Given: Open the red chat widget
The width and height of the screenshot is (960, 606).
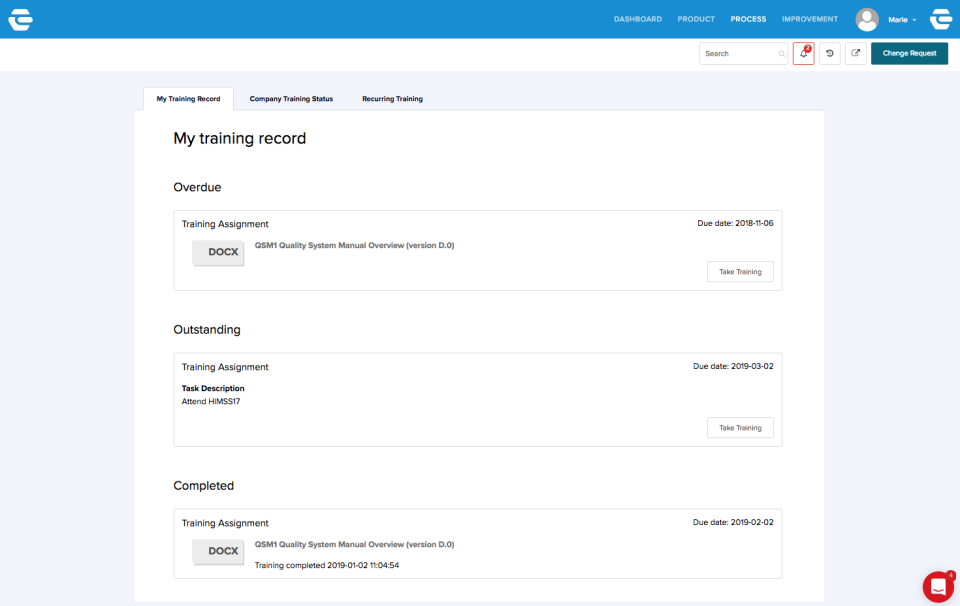Looking at the screenshot, I should coord(938,587).
